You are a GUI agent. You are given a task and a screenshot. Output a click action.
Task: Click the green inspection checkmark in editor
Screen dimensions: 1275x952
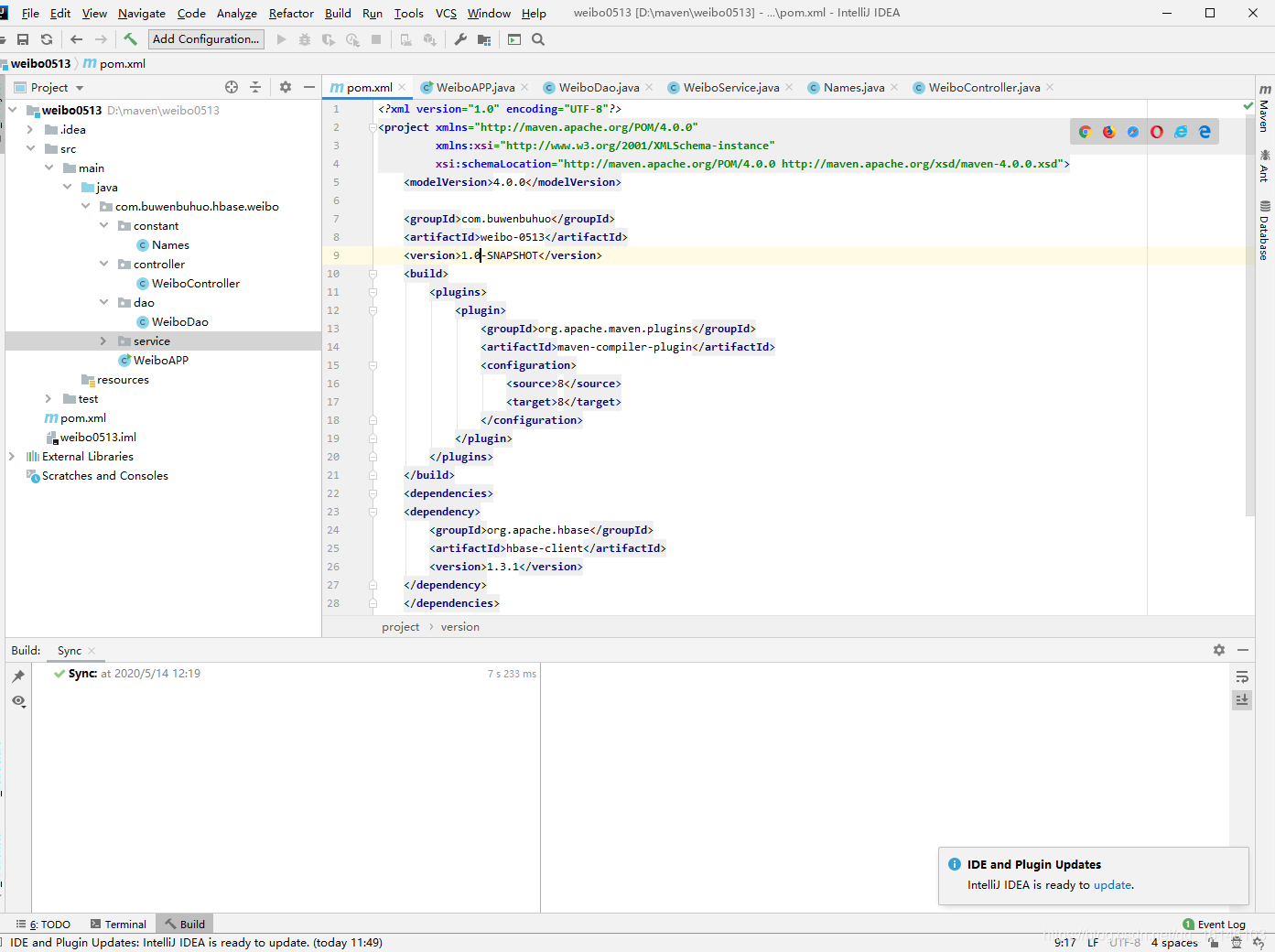pos(1248,107)
